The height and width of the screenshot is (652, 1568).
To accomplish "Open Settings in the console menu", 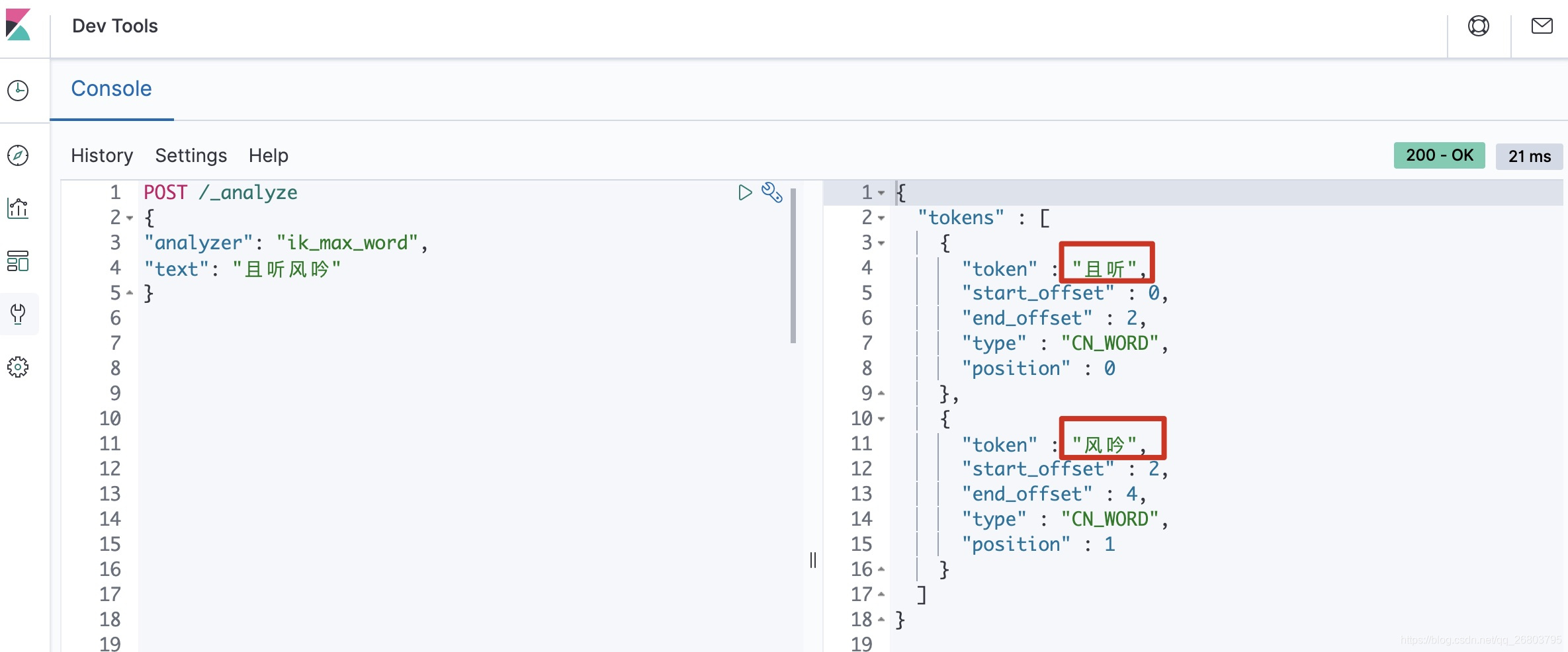I will click(191, 155).
